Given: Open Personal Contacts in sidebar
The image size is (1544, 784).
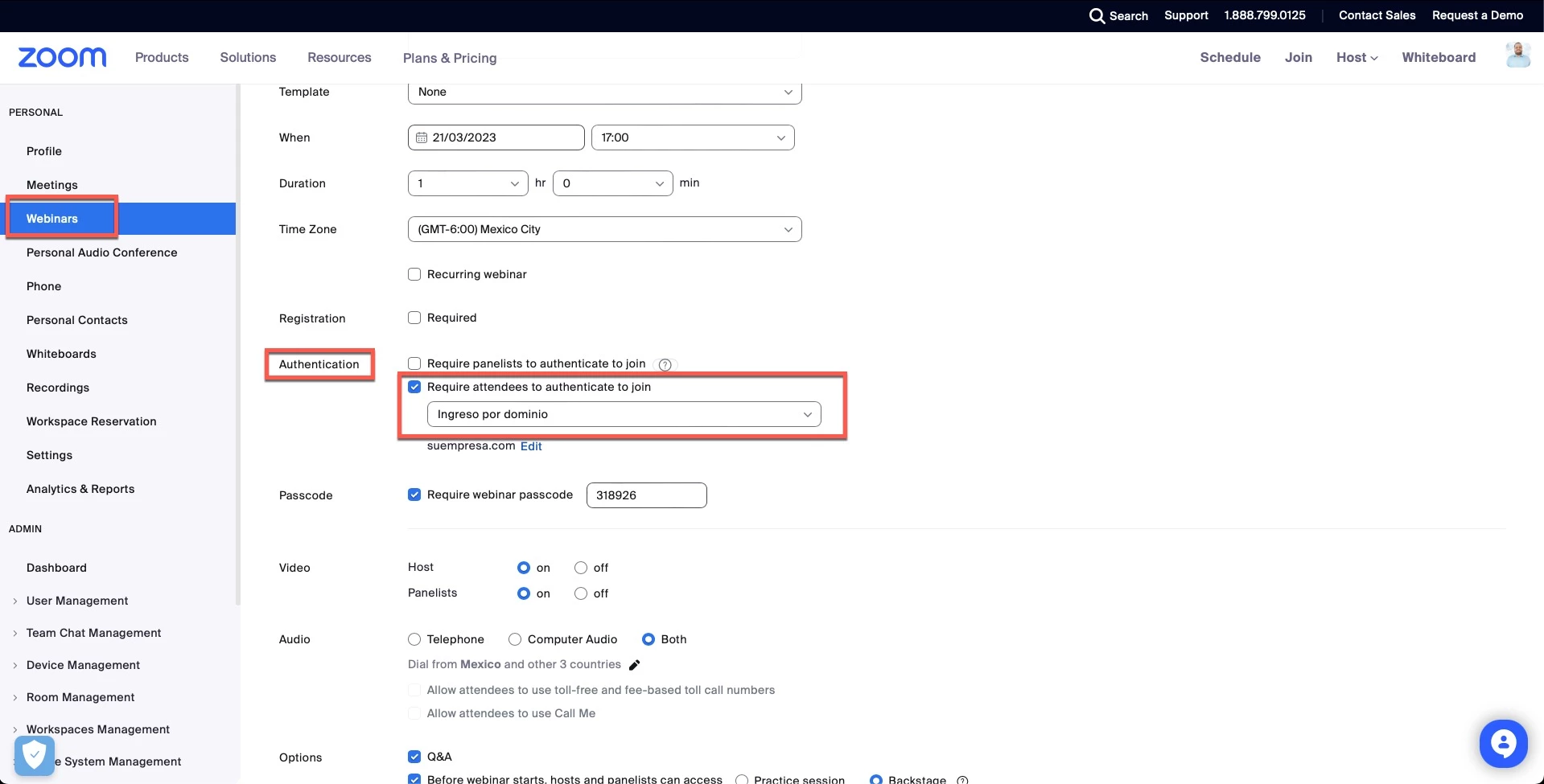Looking at the screenshot, I should pyautogui.click(x=77, y=320).
